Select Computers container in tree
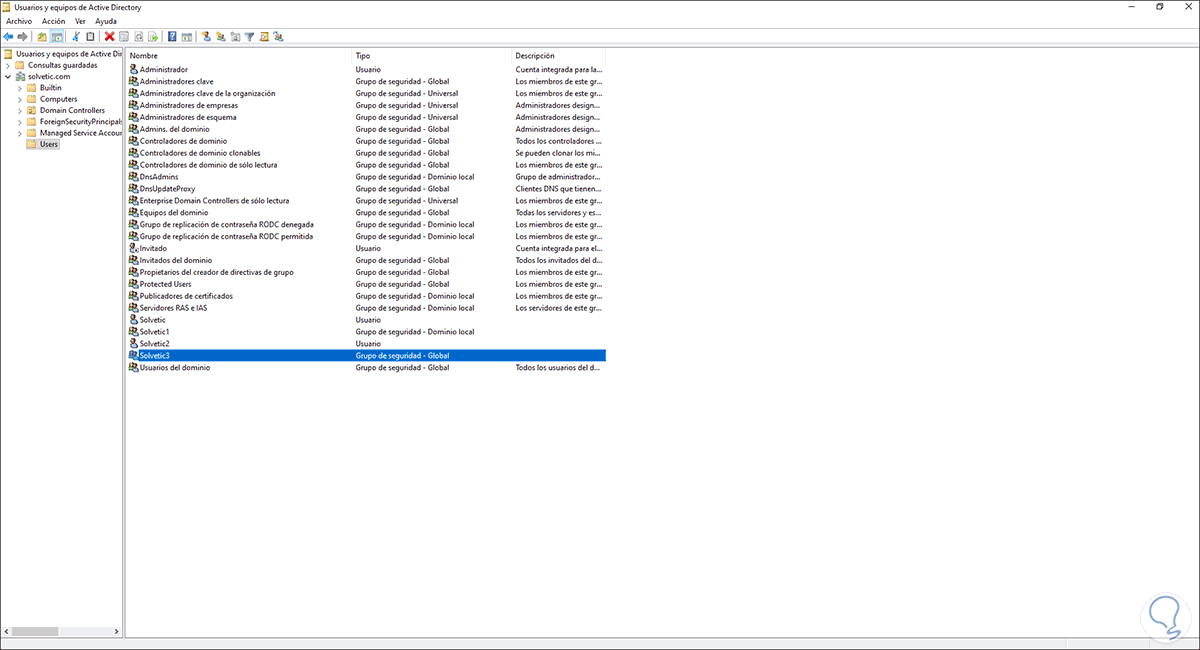Screen dimensions: 1200x650 (58, 99)
